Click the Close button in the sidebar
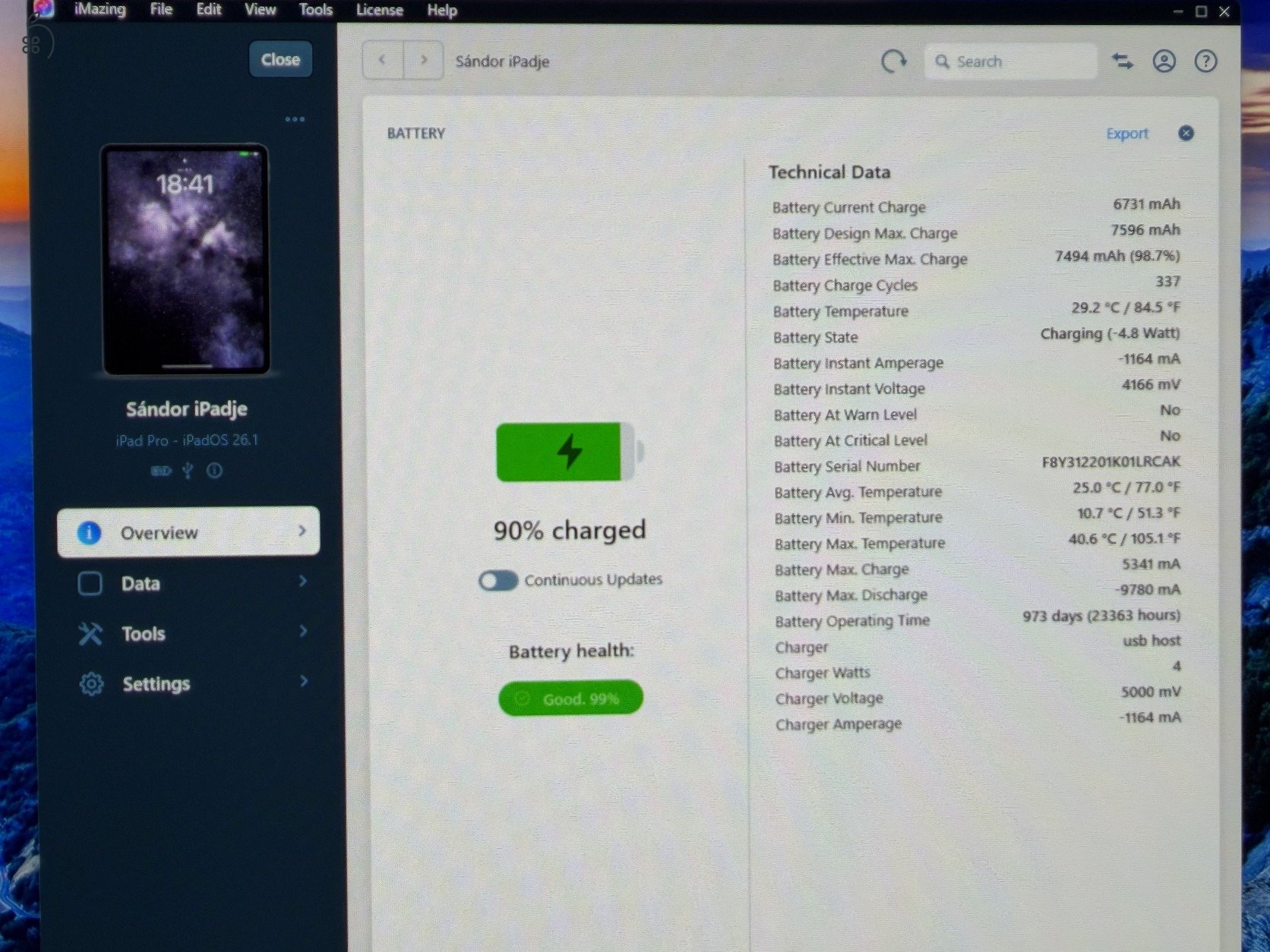Viewport: 1270px width, 952px height. click(x=280, y=59)
